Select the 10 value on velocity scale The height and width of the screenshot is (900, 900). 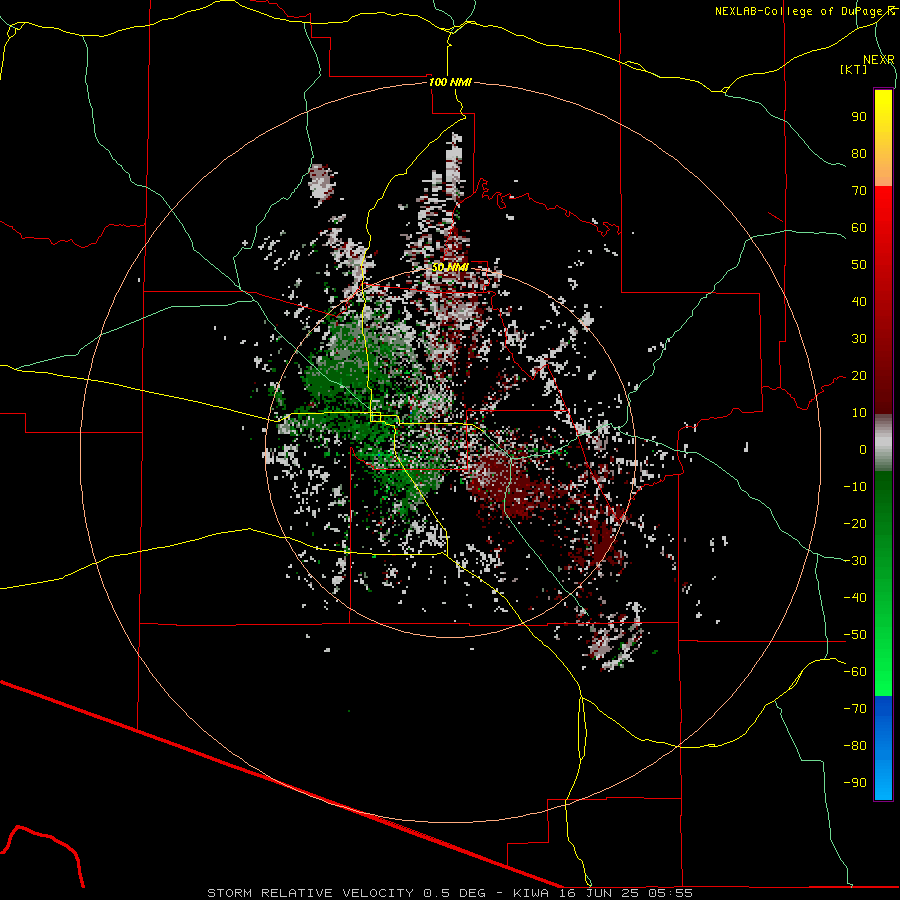859,413
